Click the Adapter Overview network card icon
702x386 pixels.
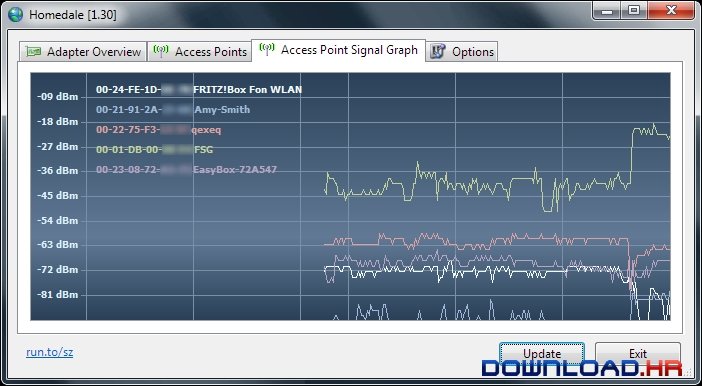click(x=33, y=52)
